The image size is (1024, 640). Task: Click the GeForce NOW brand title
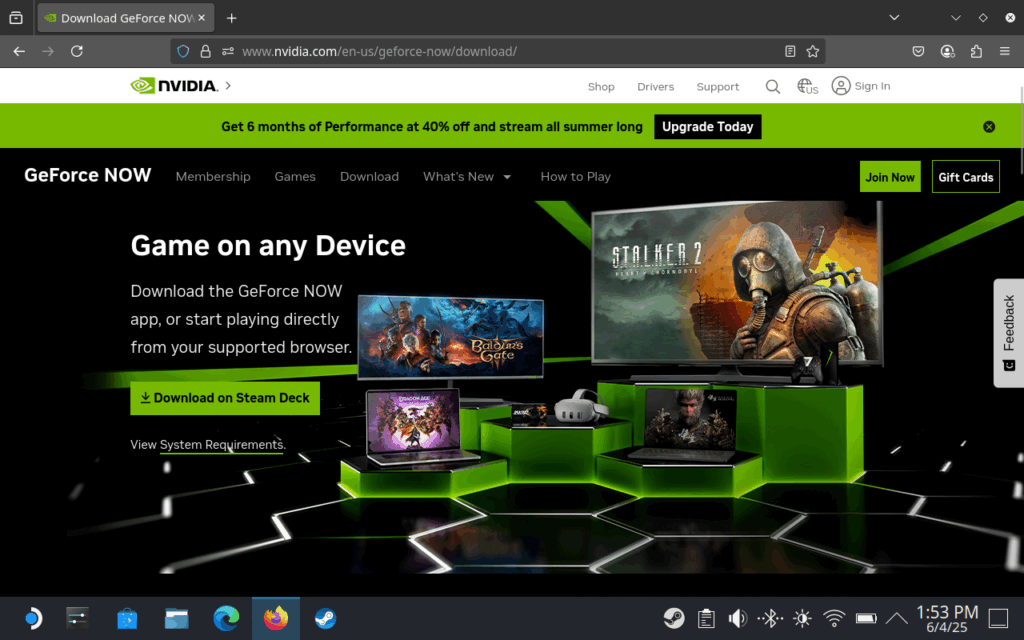tap(88, 175)
